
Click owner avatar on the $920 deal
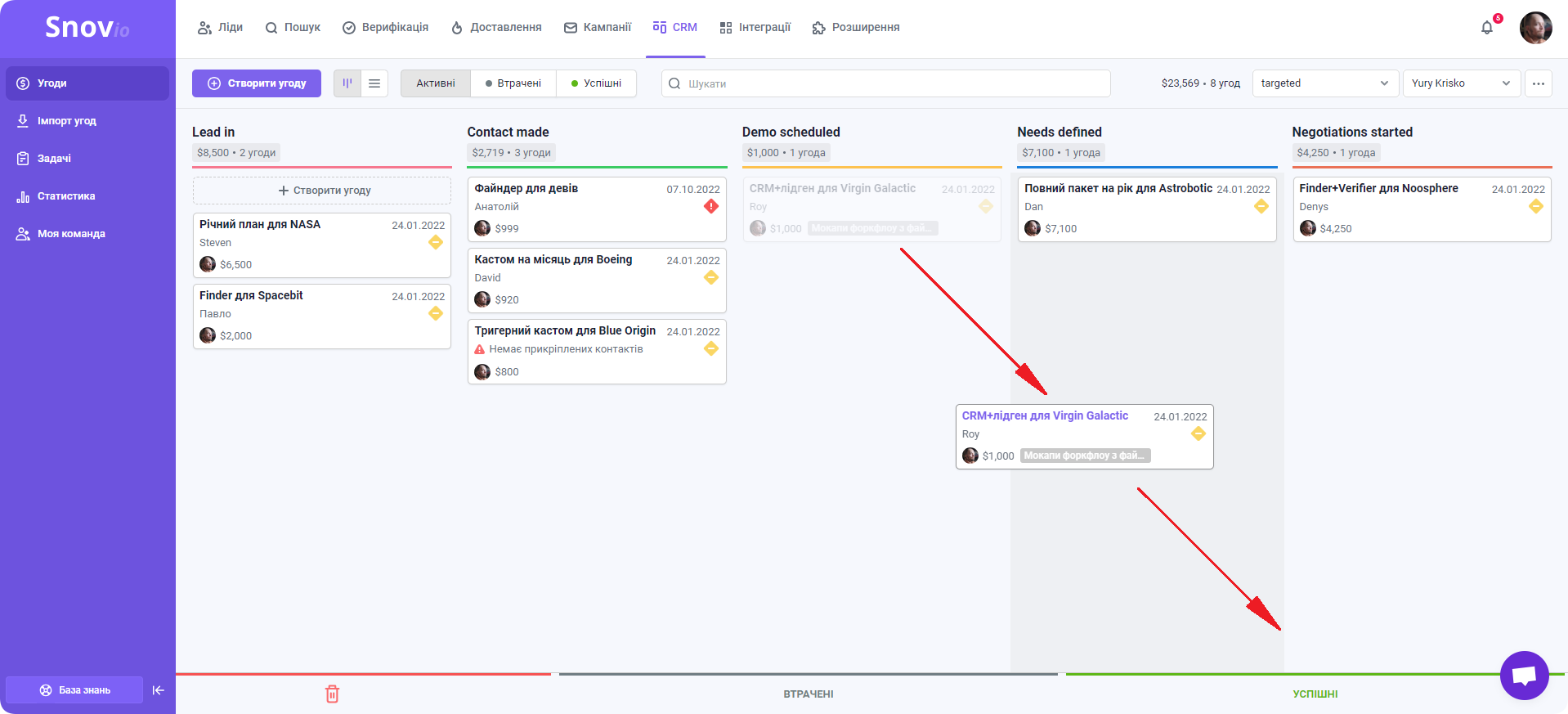[x=482, y=299]
